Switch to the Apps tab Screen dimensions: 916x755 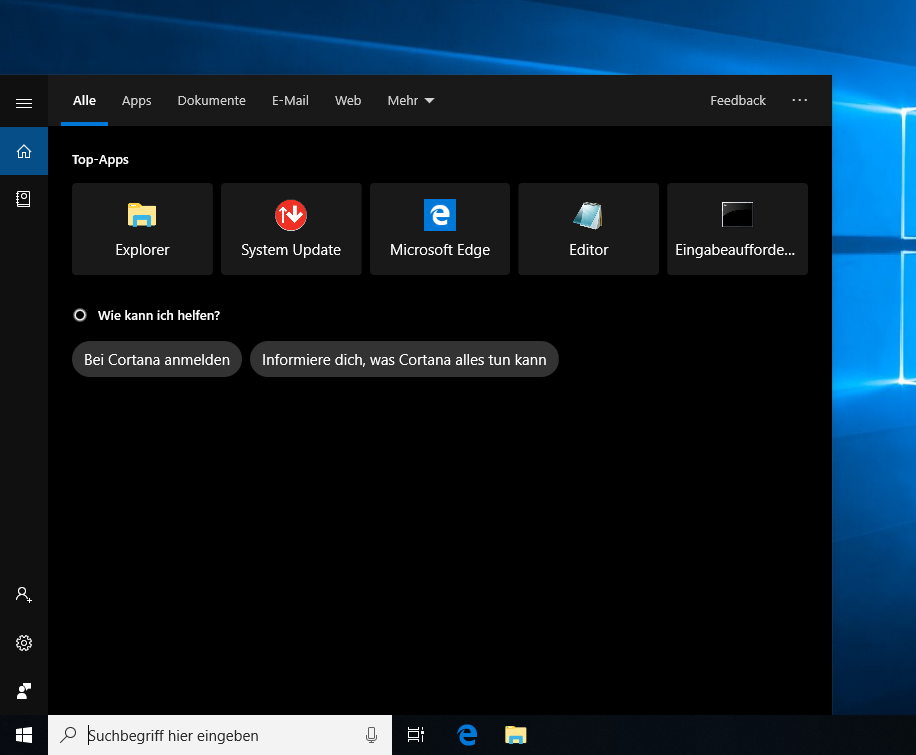click(137, 101)
